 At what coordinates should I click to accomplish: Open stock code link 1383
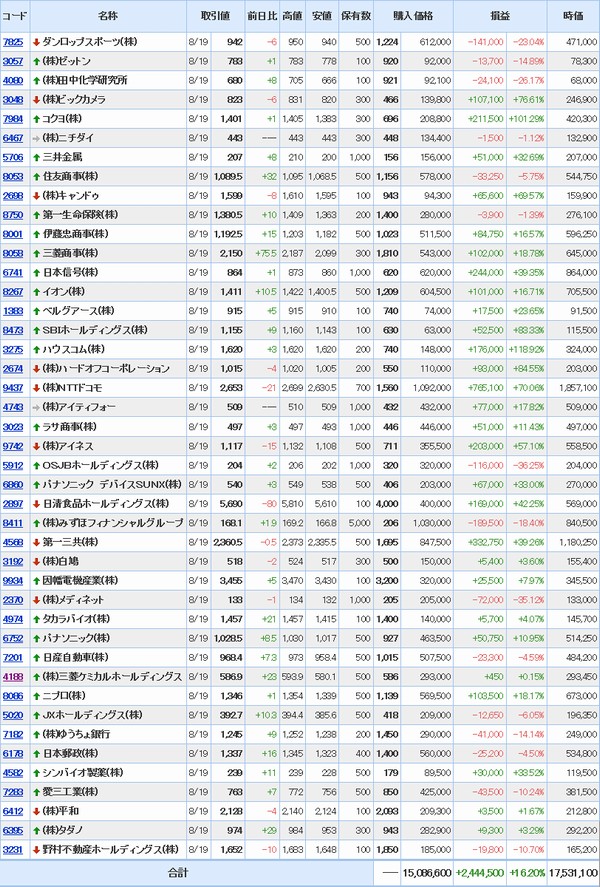[13, 311]
